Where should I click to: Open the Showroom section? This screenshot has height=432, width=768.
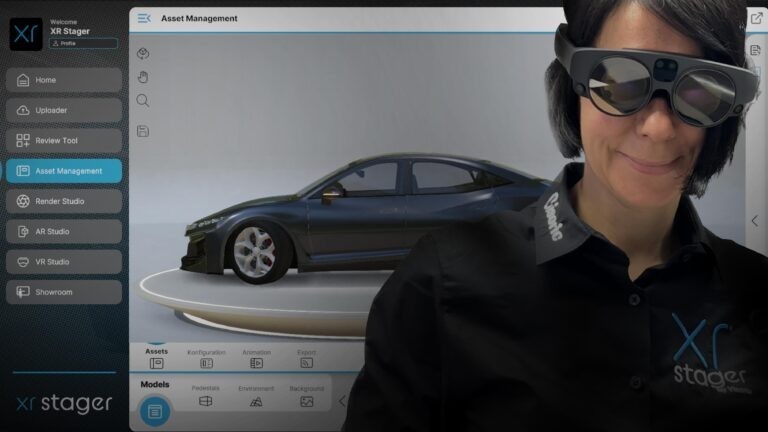(64, 292)
